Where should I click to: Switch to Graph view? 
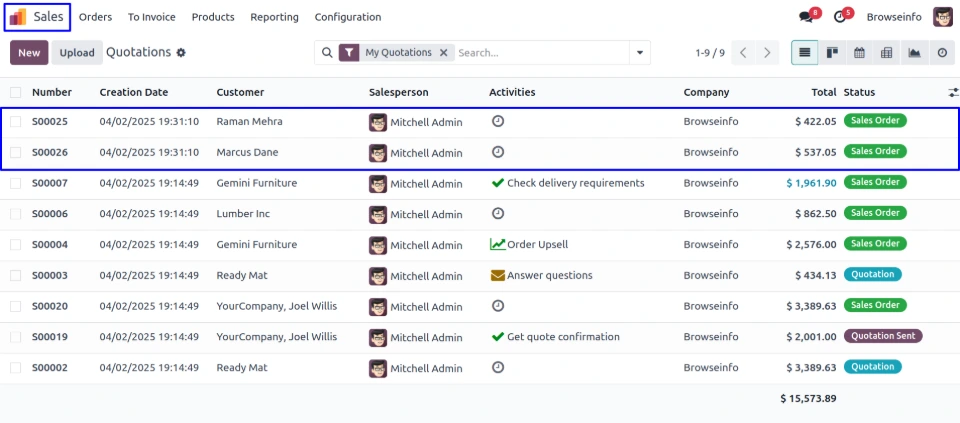coord(914,53)
